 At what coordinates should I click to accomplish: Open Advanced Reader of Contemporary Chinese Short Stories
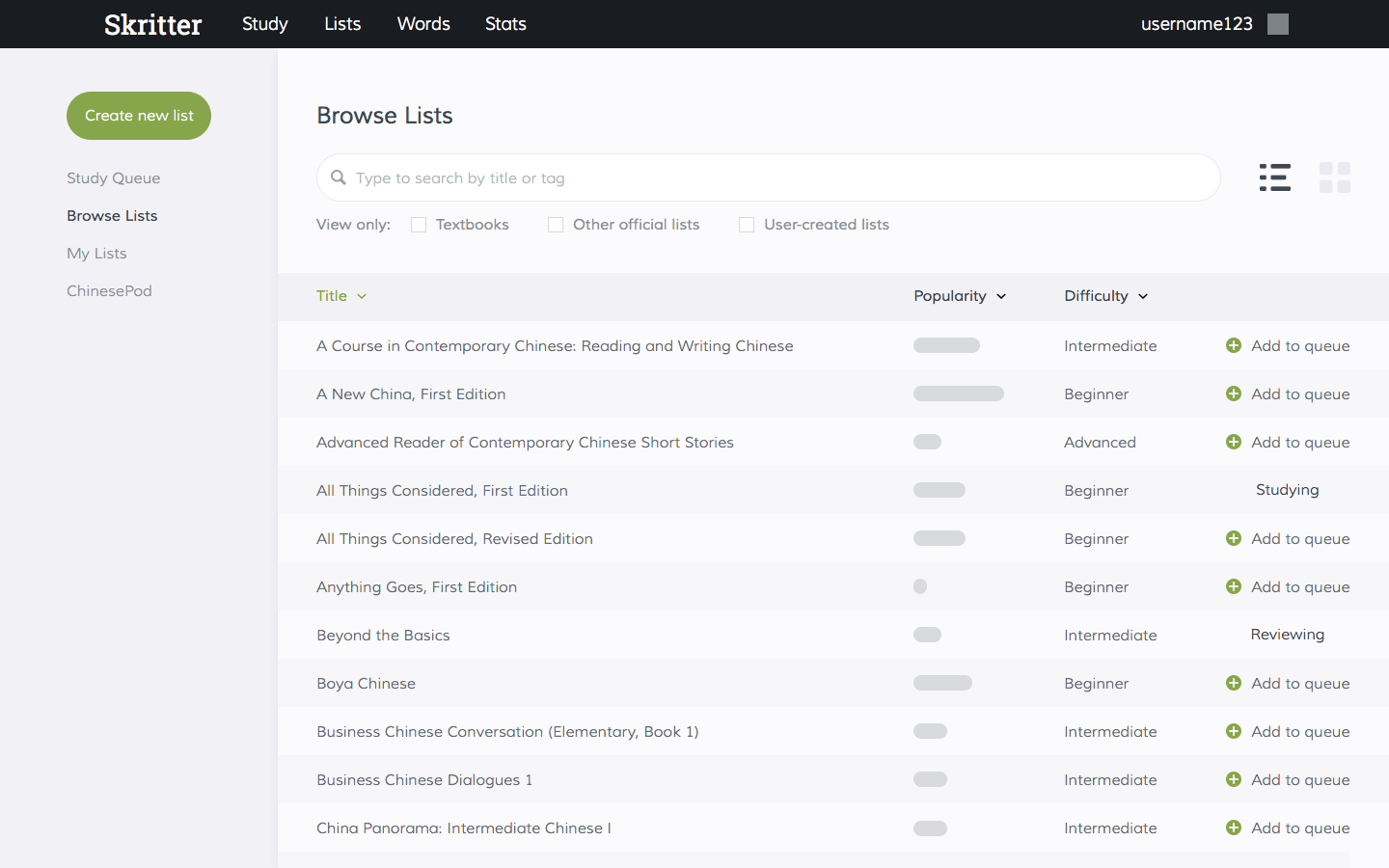(525, 442)
